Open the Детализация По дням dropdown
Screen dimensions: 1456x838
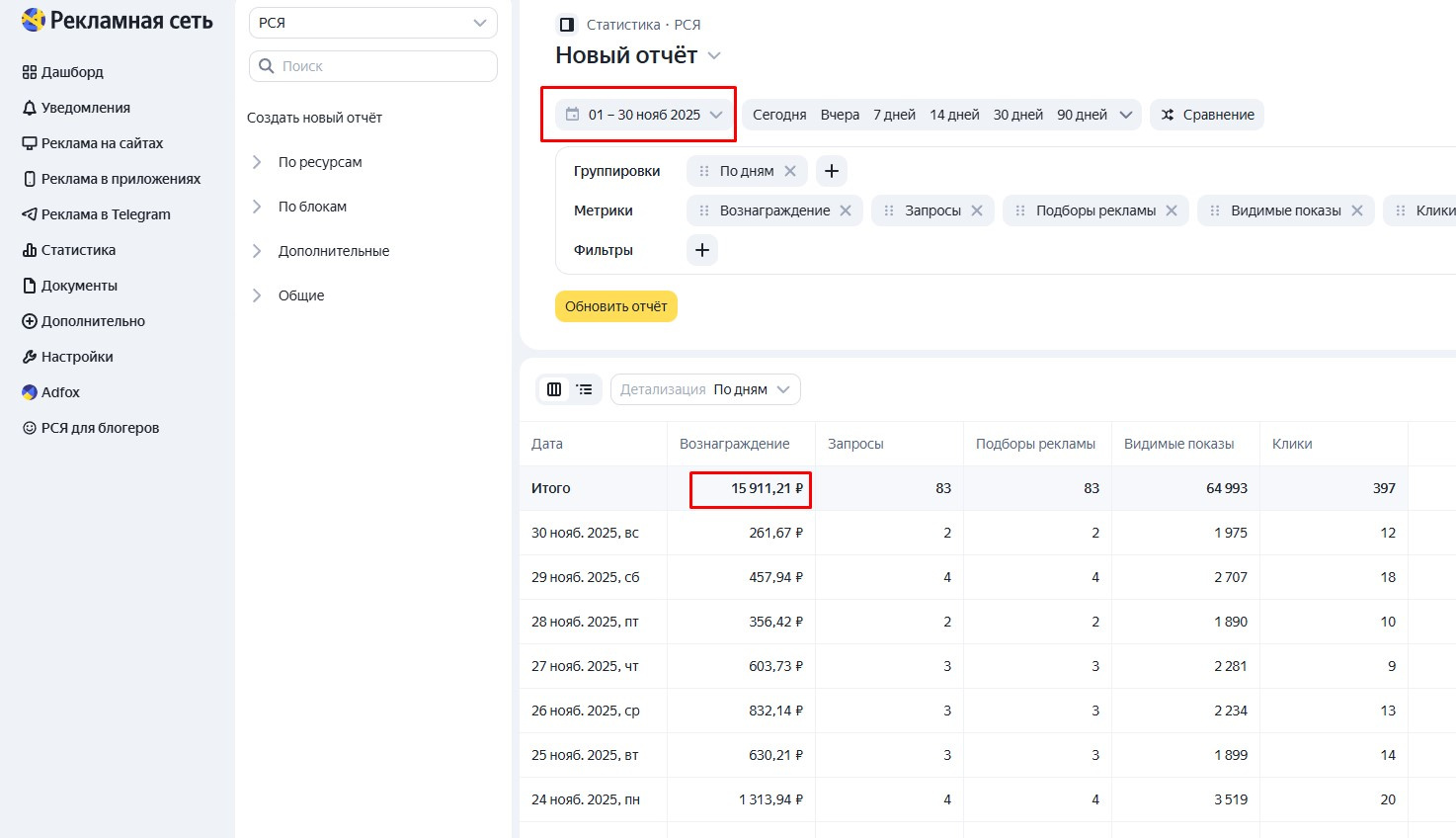coord(705,389)
